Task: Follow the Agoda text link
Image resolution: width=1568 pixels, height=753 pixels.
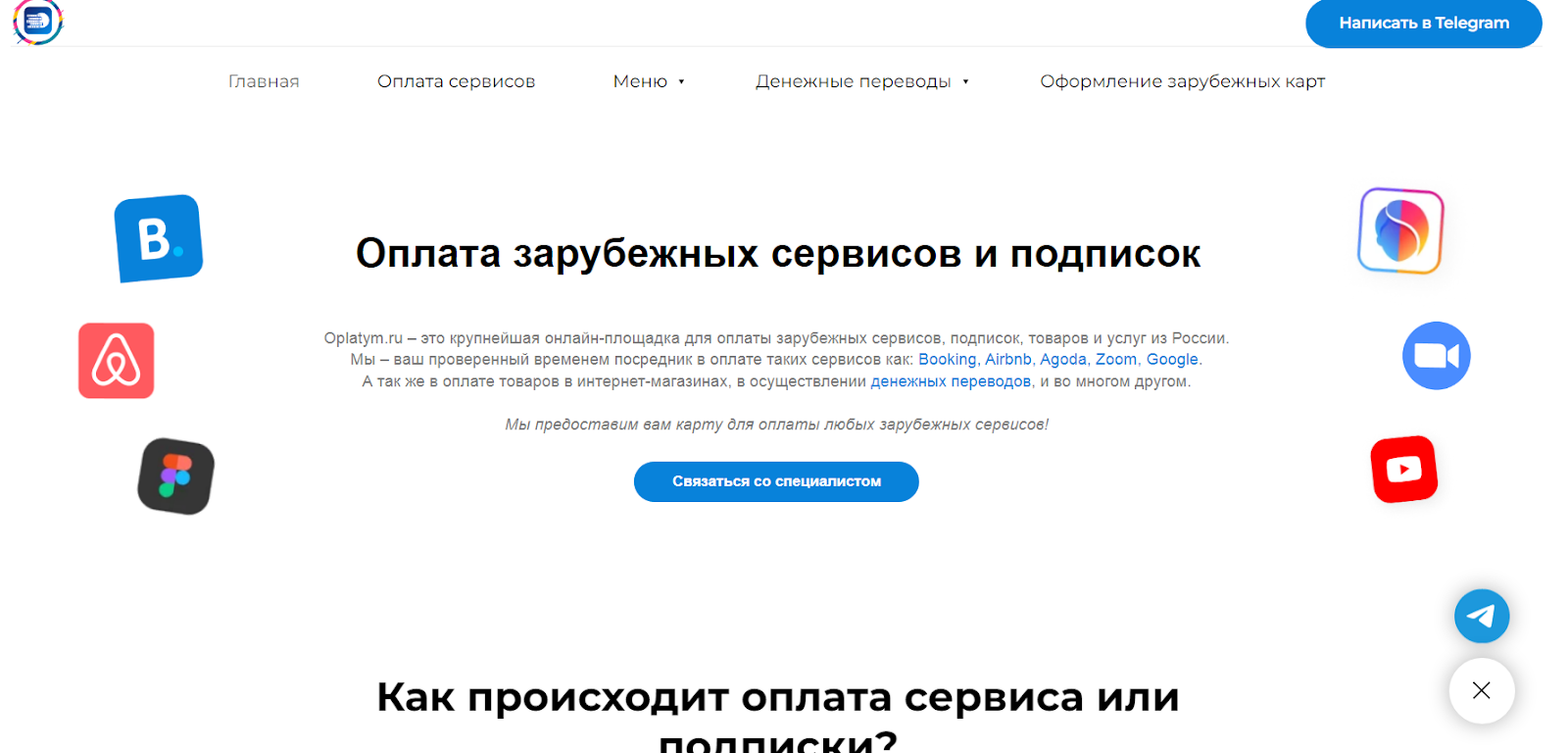Action: tap(1062, 360)
